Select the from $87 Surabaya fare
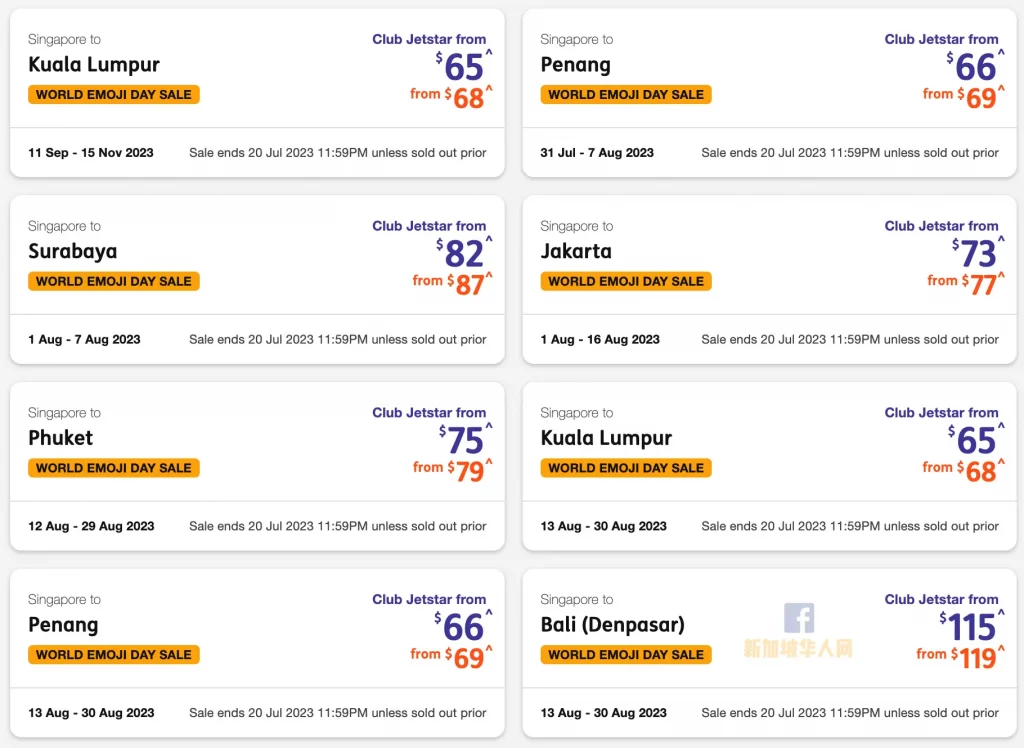Image resolution: width=1024 pixels, height=748 pixels. (453, 284)
